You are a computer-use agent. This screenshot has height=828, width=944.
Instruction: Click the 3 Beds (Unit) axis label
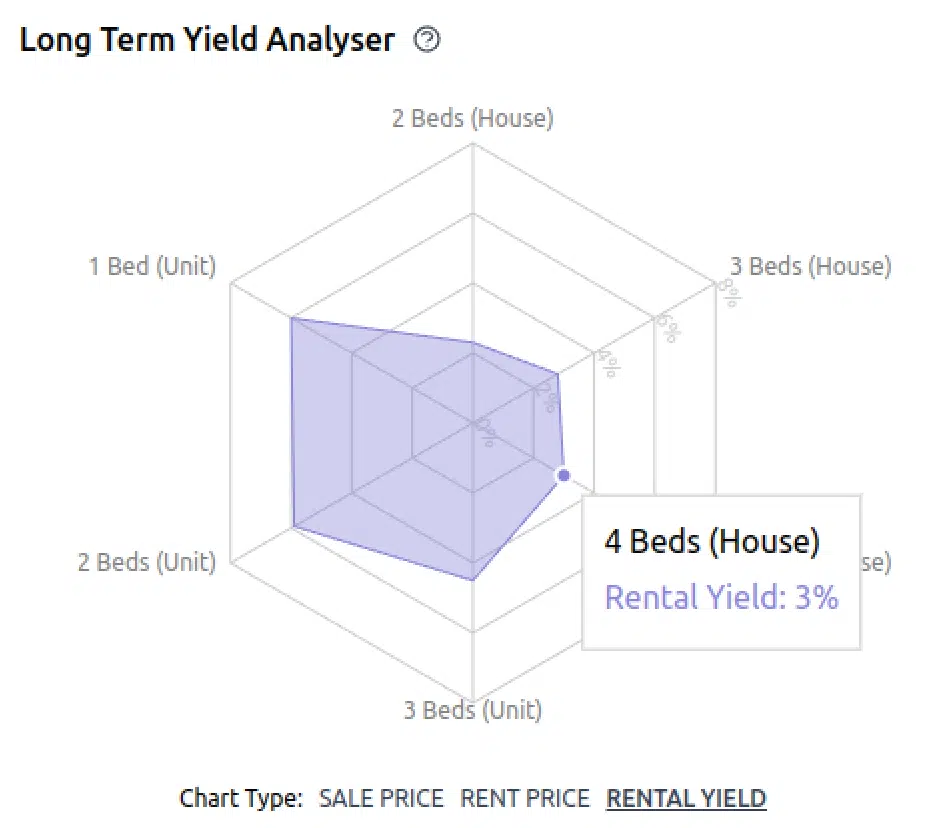point(473,710)
